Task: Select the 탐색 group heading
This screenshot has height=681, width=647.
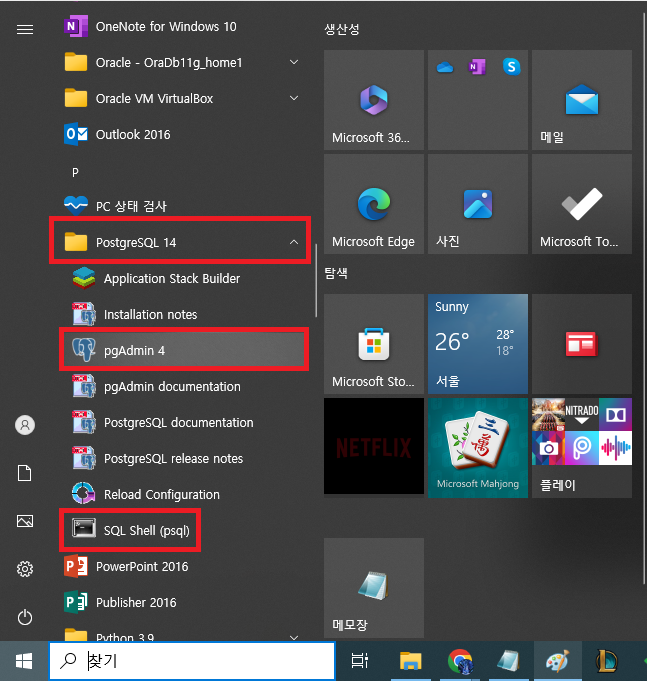Action: [336, 273]
